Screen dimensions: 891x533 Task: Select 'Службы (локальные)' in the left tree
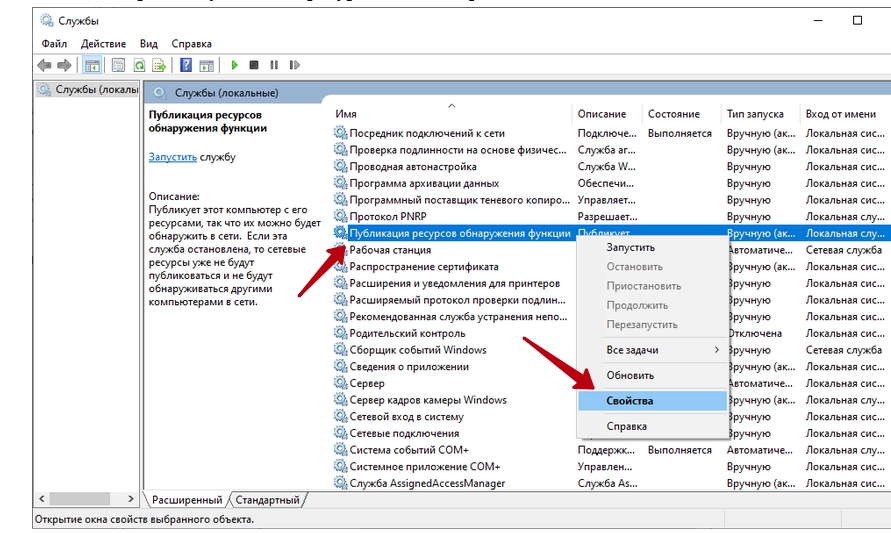88,90
